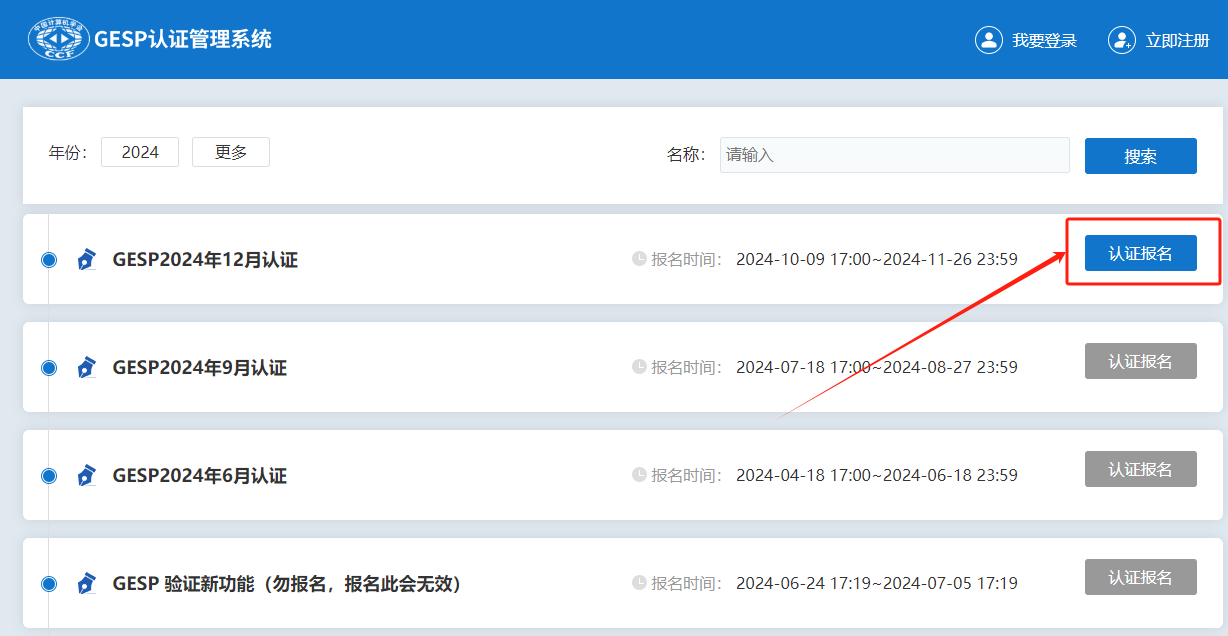The image size is (1228, 636).
Task: Expand more years with 更多
Action: 231,152
